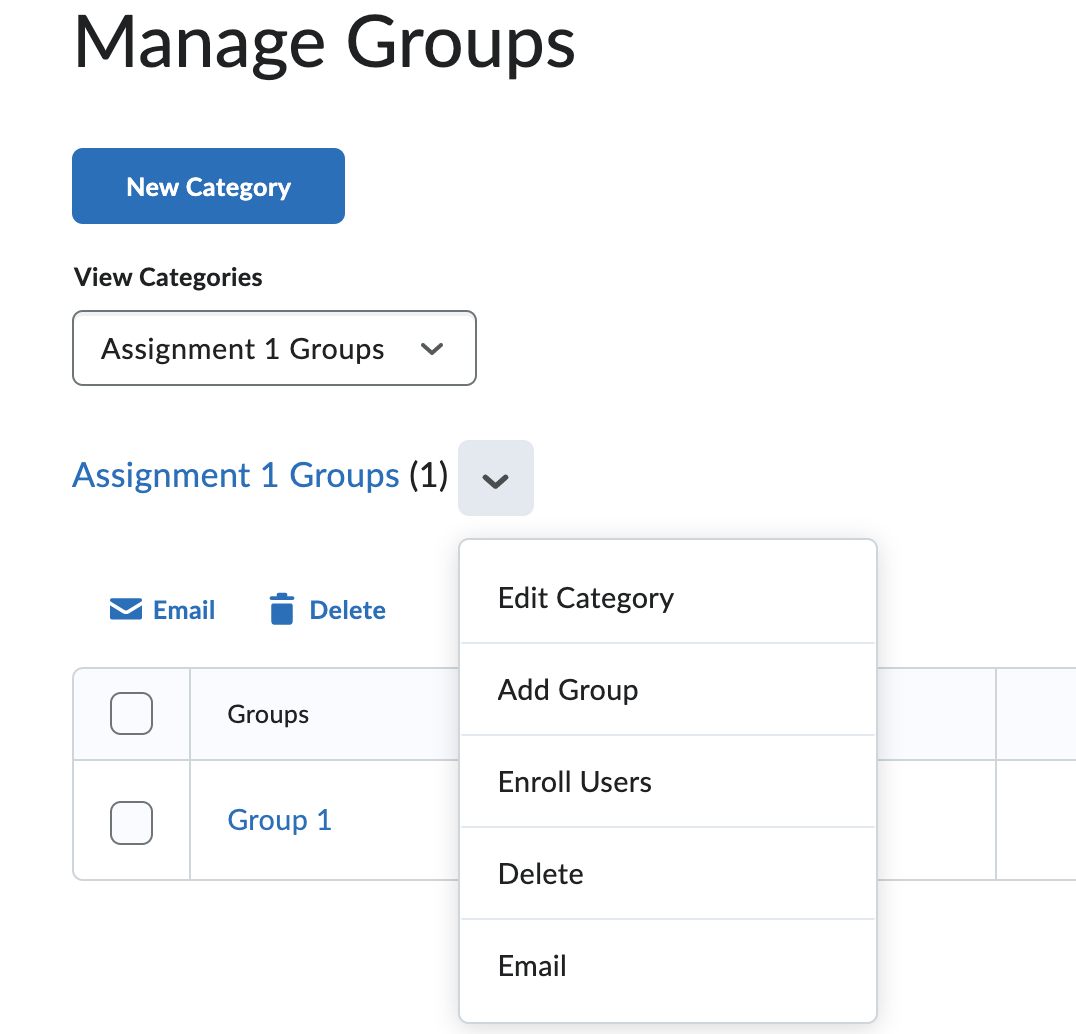The width and height of the screenshot is (1076, 1034).
Task: Check the select-all checkbox in the table header
Action: click(x=131, y=713)
